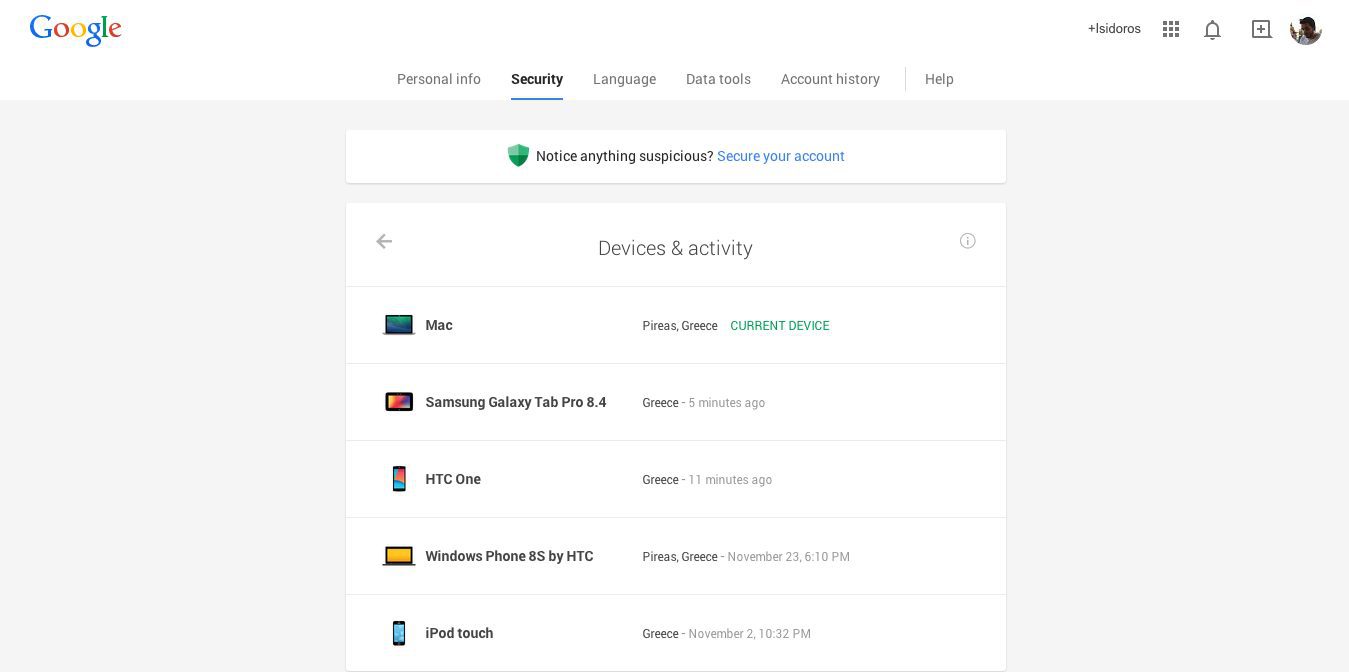Click the back arrow above the device list
The width and height of the screenshot is (1349, 672).
point(384,241)
